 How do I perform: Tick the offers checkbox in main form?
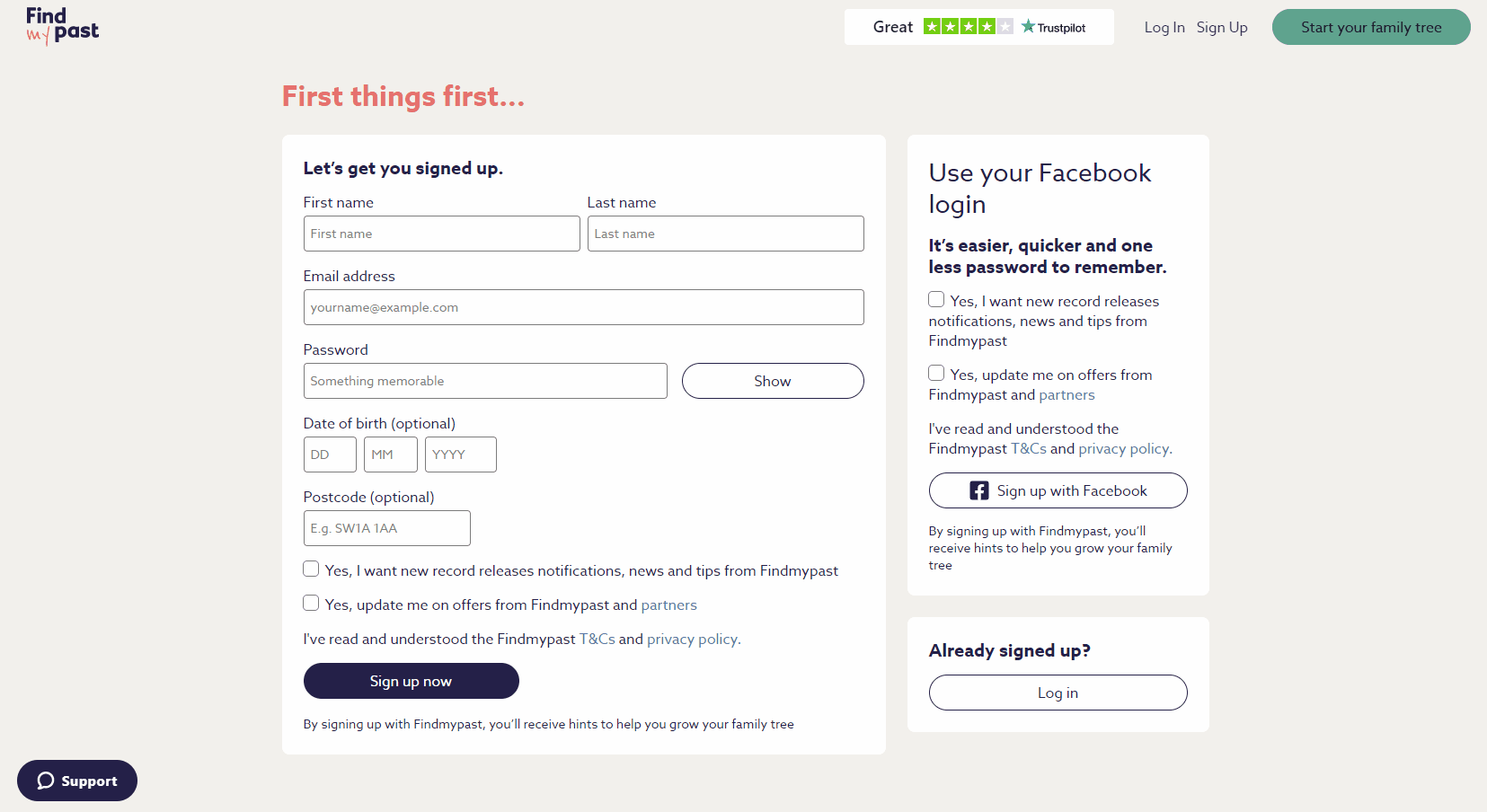coord(311,603)
